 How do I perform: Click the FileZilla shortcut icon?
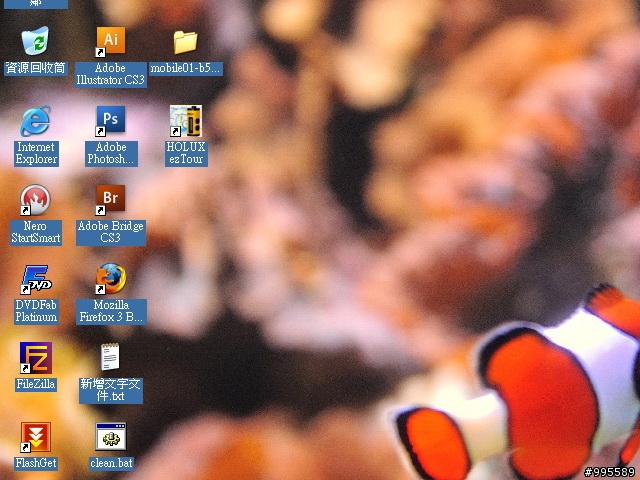[36, 358]
